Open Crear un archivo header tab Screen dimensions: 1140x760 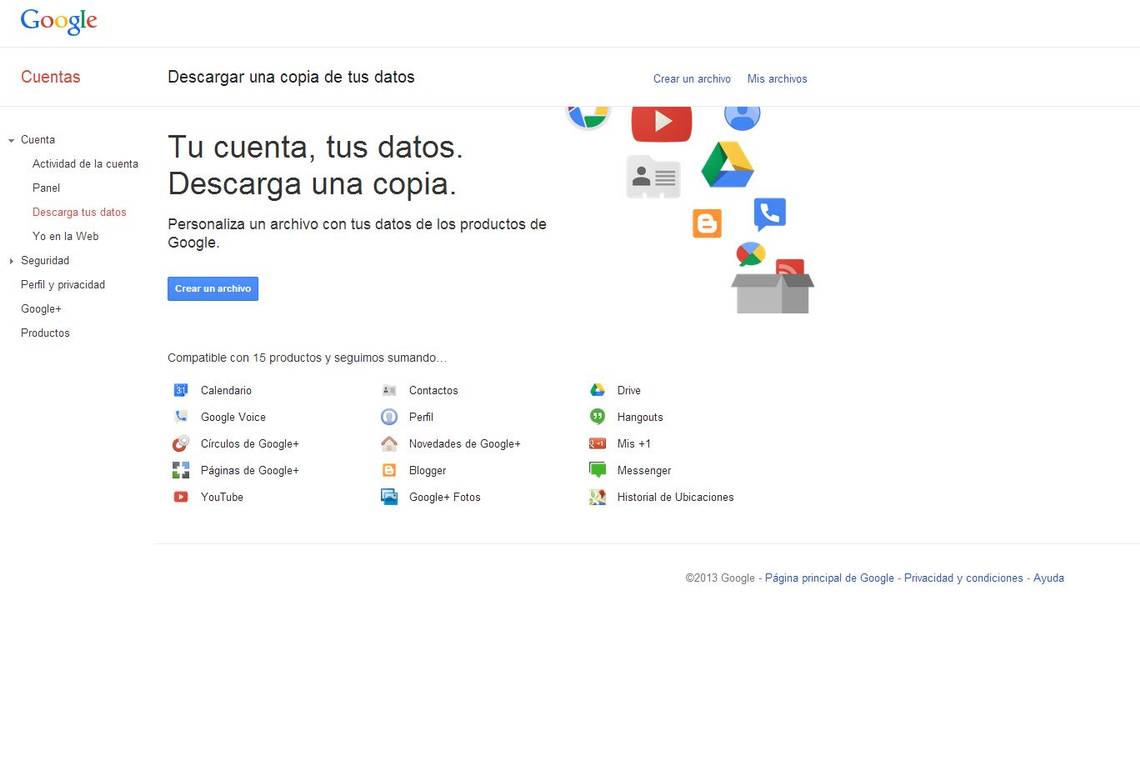click(691, 79)
